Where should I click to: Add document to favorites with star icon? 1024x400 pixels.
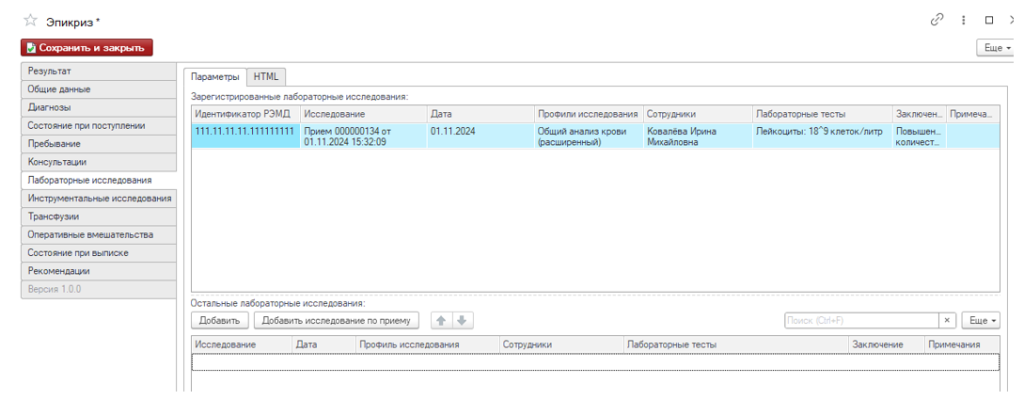[30, 20]
